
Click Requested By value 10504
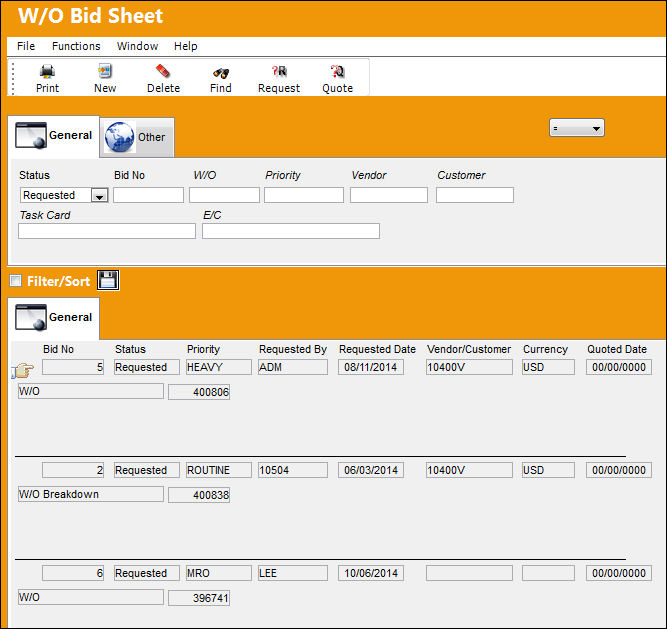click(293, 470)
